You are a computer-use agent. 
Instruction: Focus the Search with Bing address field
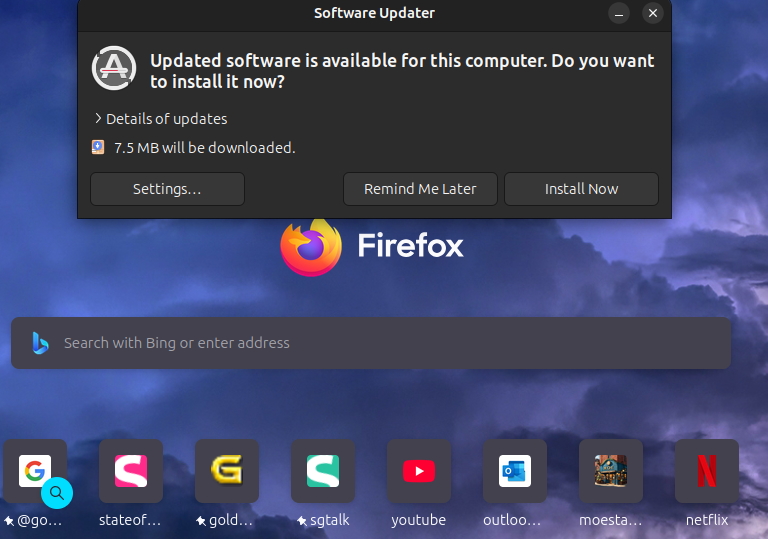pyautogui.click(x=371, y=343)
